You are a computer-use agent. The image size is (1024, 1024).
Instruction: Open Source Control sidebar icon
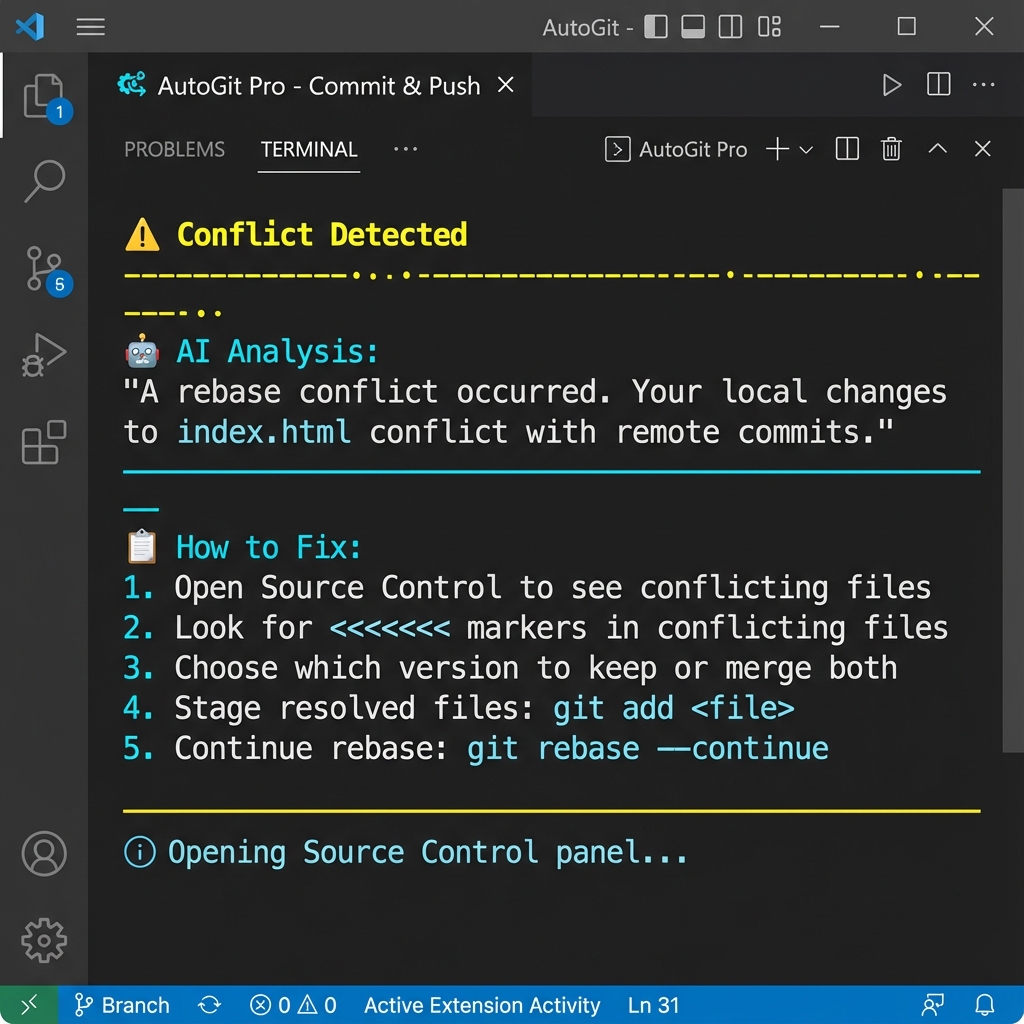[x=44, y=268]
